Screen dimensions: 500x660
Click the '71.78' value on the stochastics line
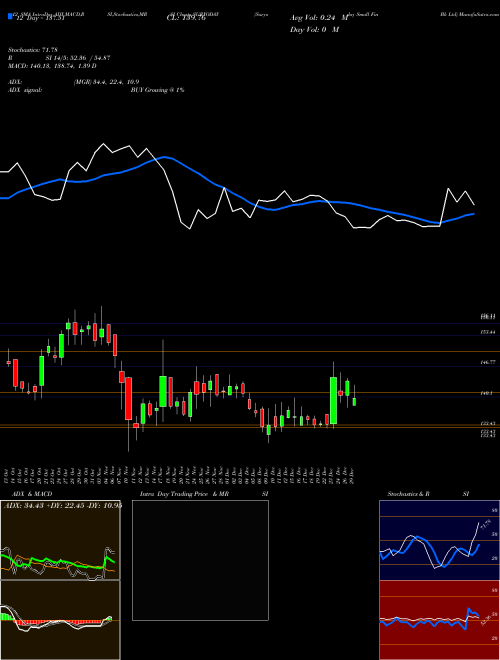click(x=485, y=526)
